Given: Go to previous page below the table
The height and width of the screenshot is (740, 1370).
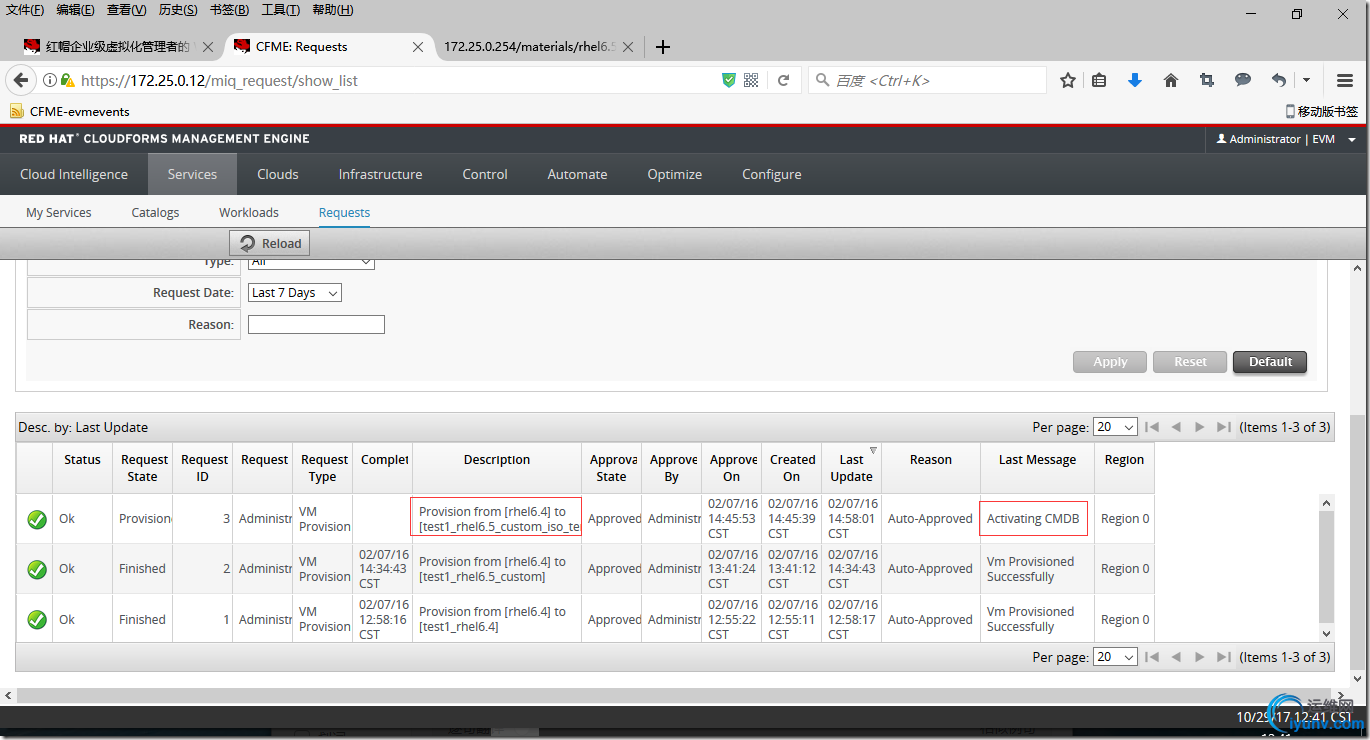Looking at the screenshot, I should 1177,657.
